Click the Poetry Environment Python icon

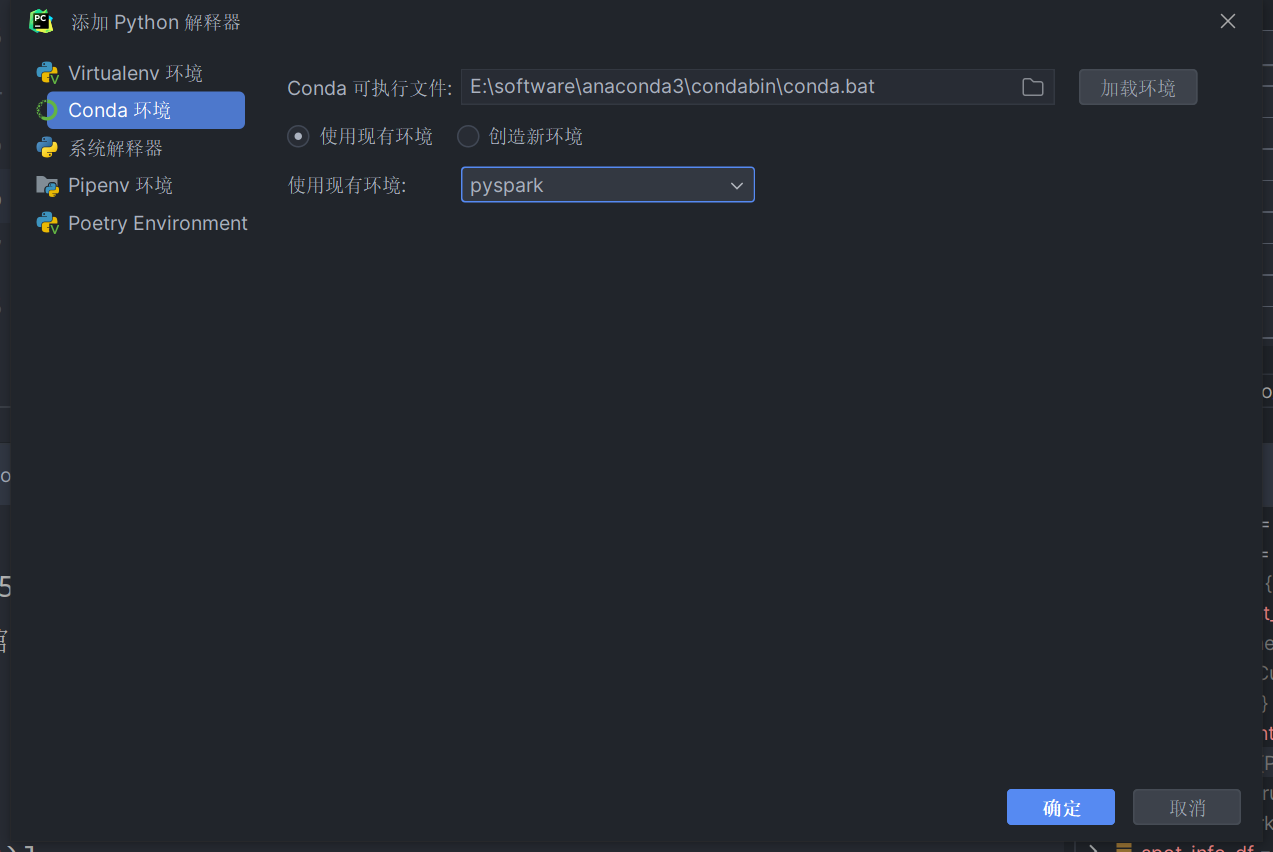pyautogui.click(x=47, y=223)
